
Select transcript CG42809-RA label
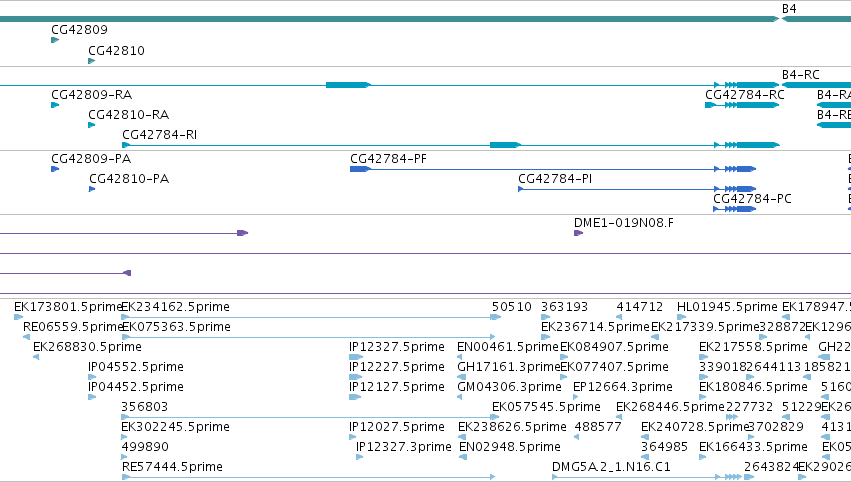tap(92, 95)
